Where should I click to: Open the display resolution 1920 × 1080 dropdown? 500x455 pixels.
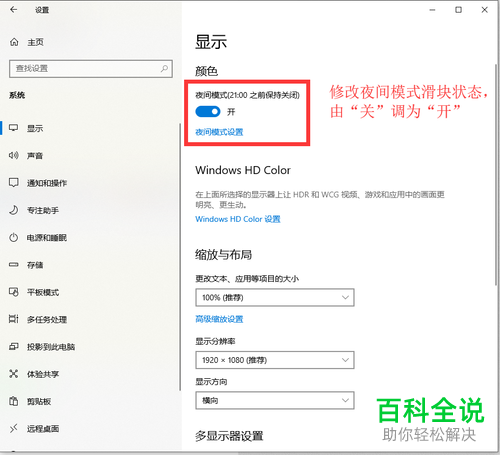coord(275,360)
